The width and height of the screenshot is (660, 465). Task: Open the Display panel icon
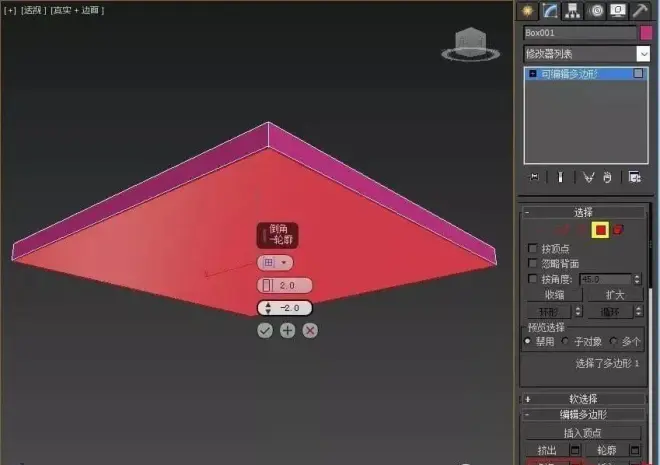tap(617, 10)
